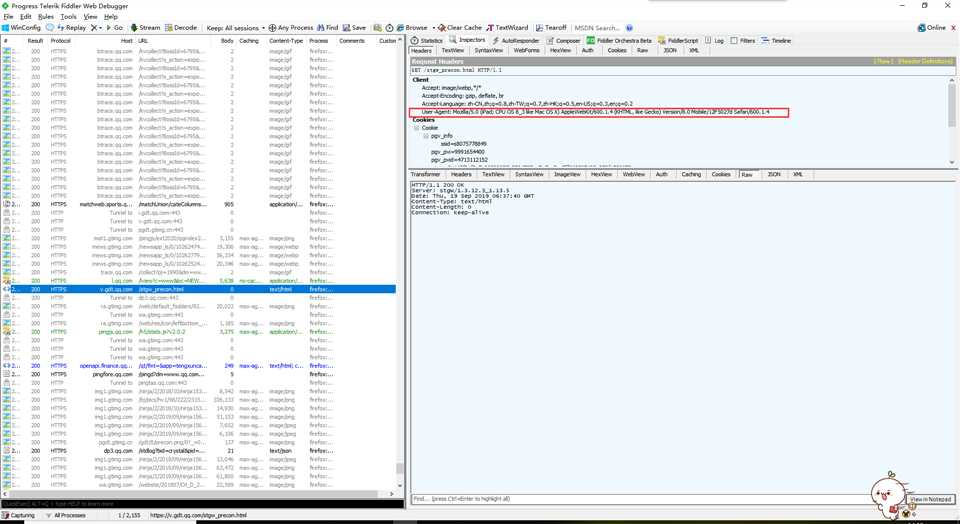Select request inspector WebForms tab
The width and height of the screenshot is (960, 524).
click(x=527, y=50)
